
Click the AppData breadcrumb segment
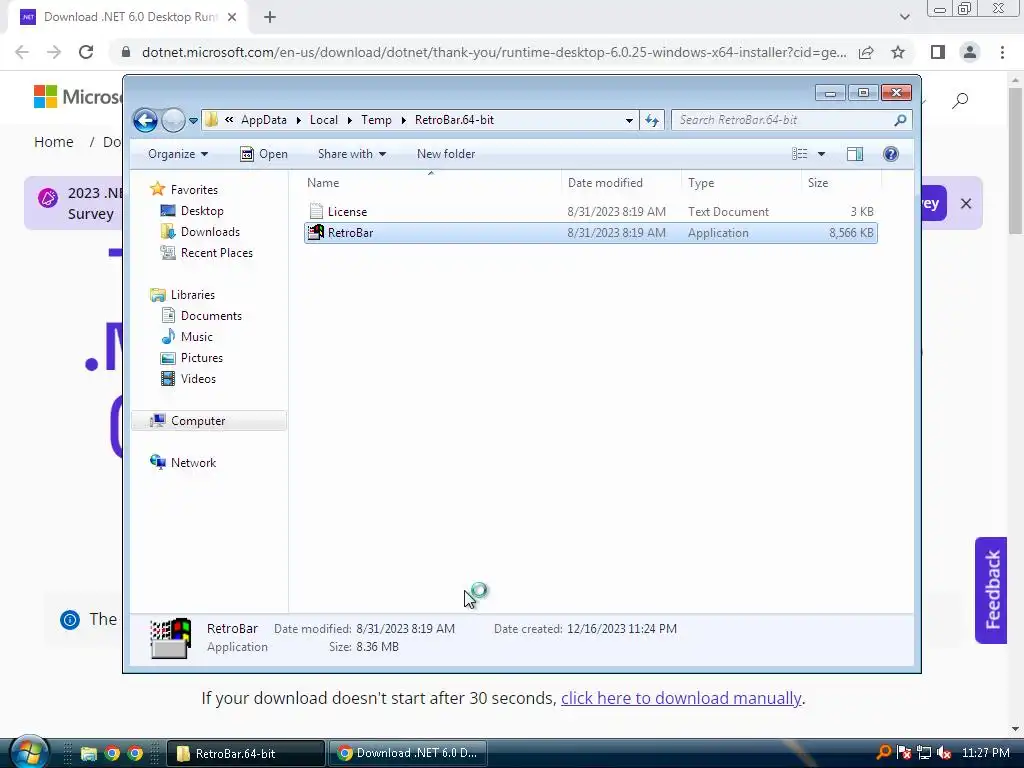(264, 120)
